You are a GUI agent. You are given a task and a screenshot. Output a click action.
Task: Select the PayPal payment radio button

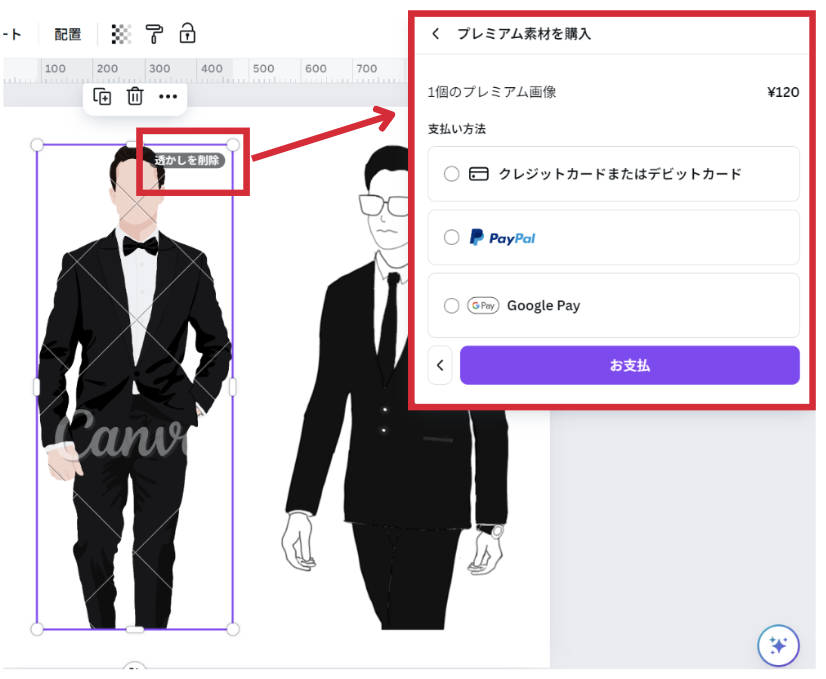452,237
